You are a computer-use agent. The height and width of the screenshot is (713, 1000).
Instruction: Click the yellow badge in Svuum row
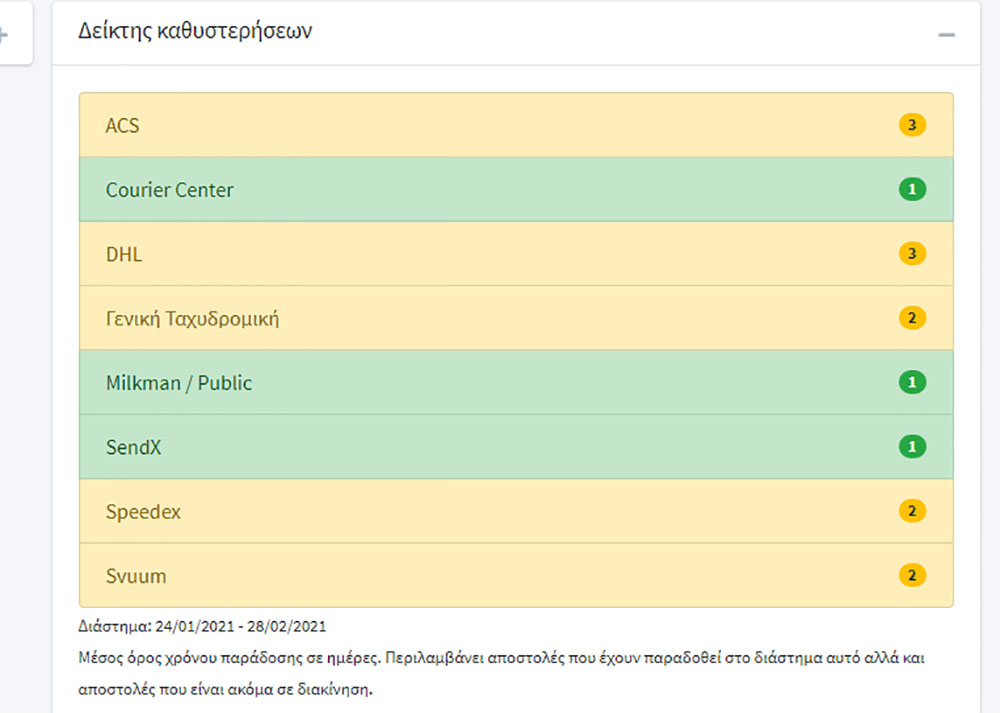click(x=912, y=576)
